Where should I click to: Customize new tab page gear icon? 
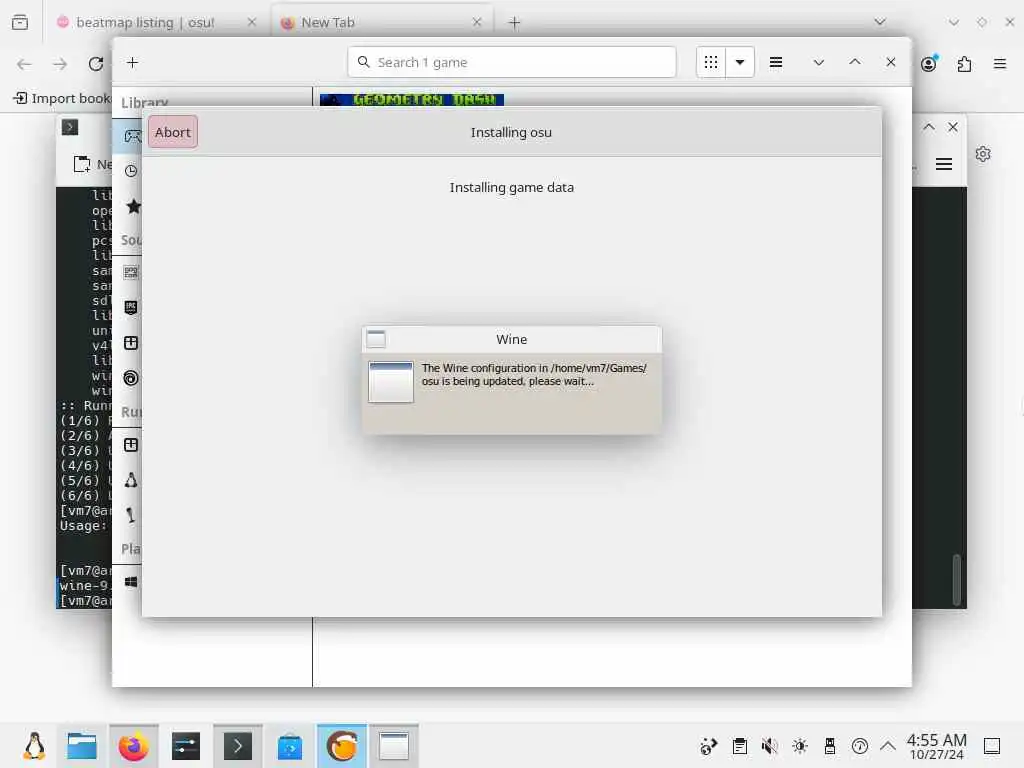coord(983,154)
